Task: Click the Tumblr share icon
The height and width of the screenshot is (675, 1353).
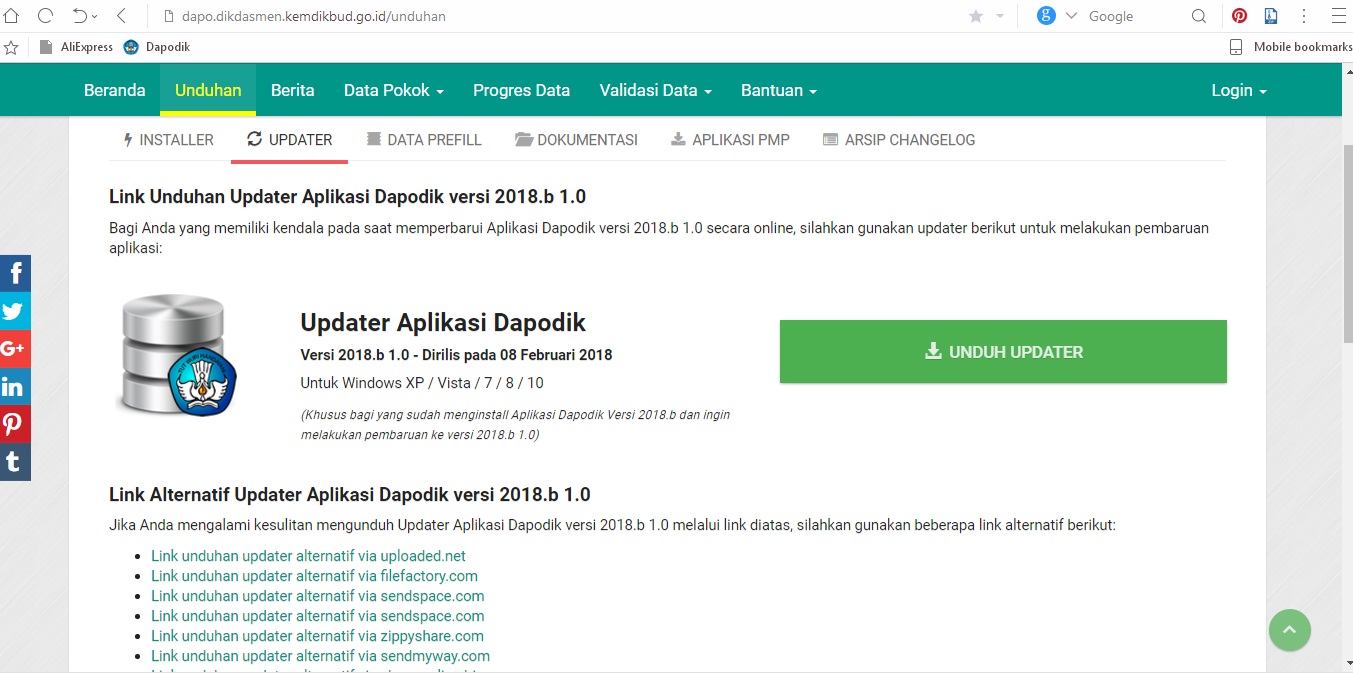Action: (15, 462)
